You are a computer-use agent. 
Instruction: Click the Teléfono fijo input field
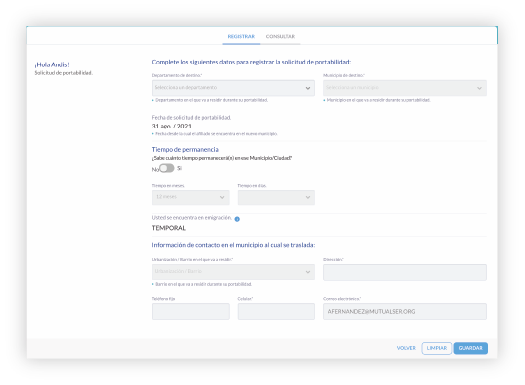pyautogui.click(x=191, y=311)
